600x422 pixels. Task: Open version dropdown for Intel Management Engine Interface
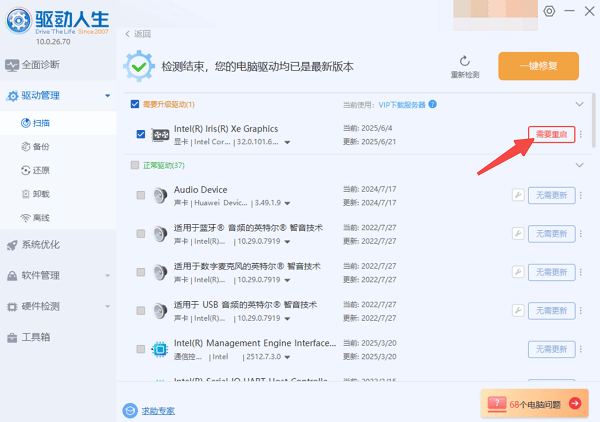coord(287,357)
